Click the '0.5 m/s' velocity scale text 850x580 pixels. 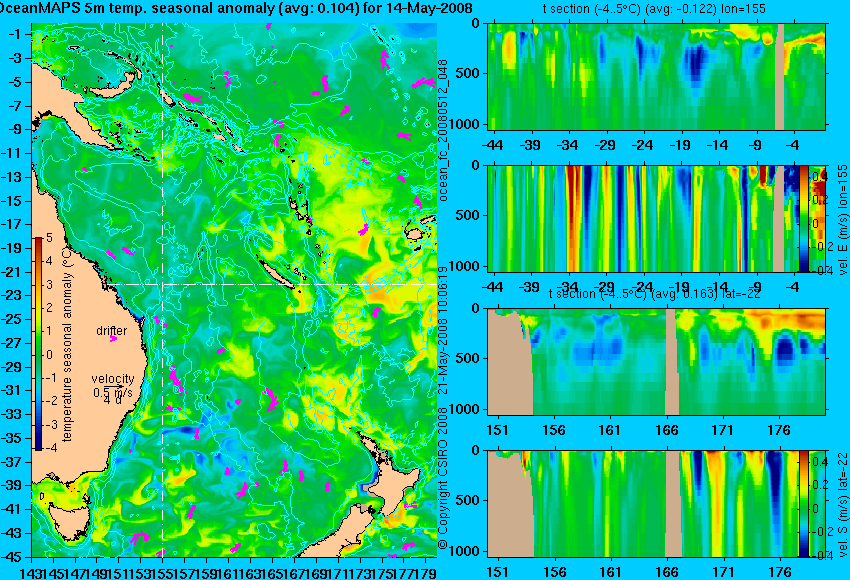click(113, 392)
